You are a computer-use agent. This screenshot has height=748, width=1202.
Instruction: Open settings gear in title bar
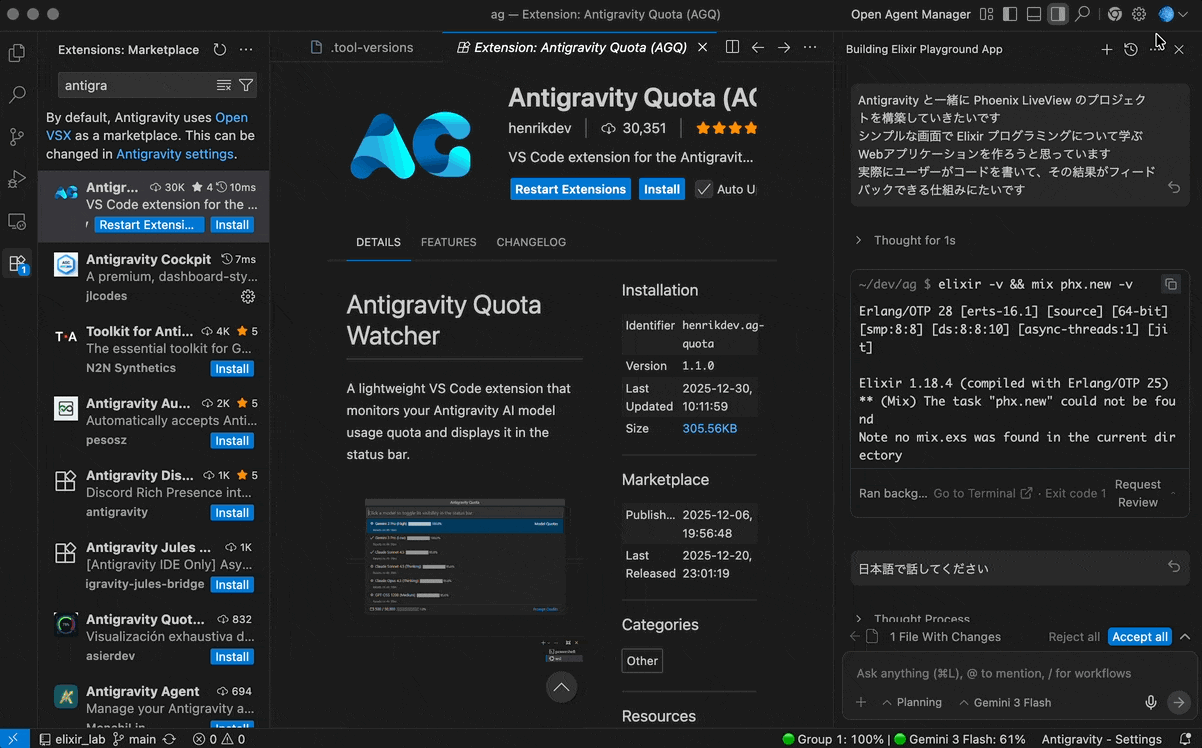1139,14
